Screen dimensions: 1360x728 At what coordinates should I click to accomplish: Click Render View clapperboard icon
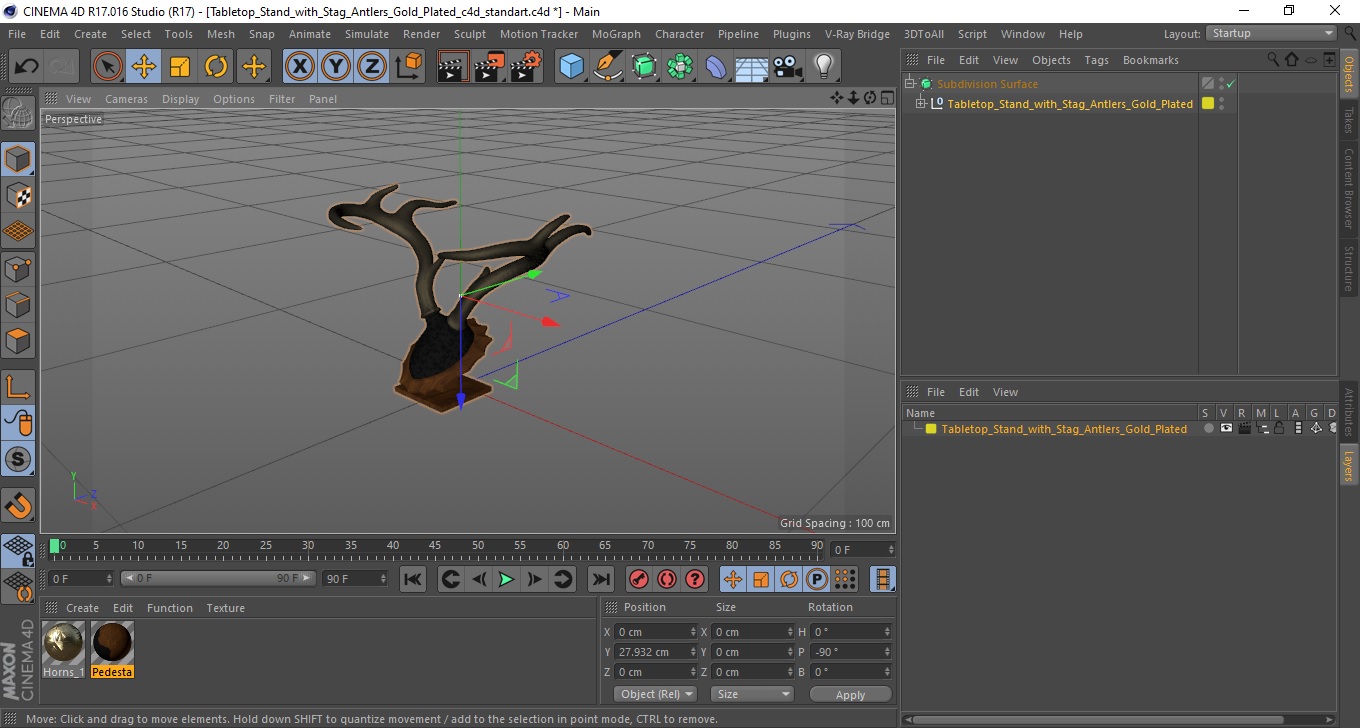(x=453, y=67)
